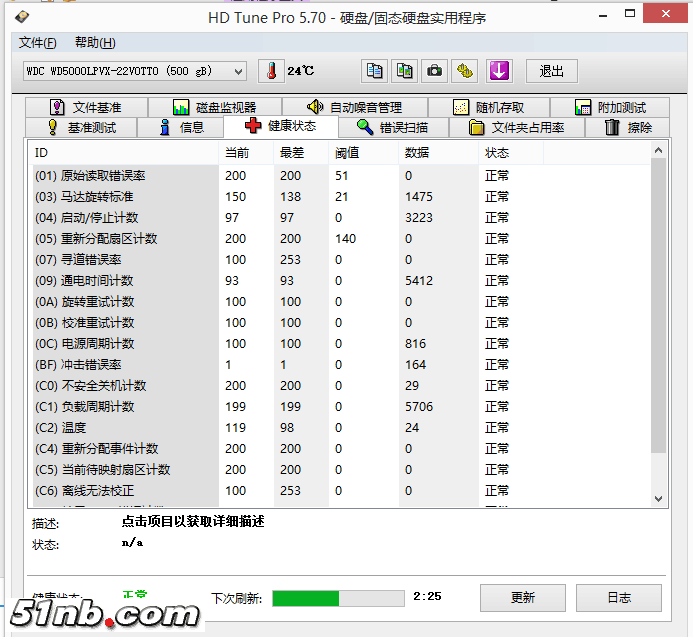The image size is (693, 637).
Task: Click the 更新 button
Action: coord(522,598)
